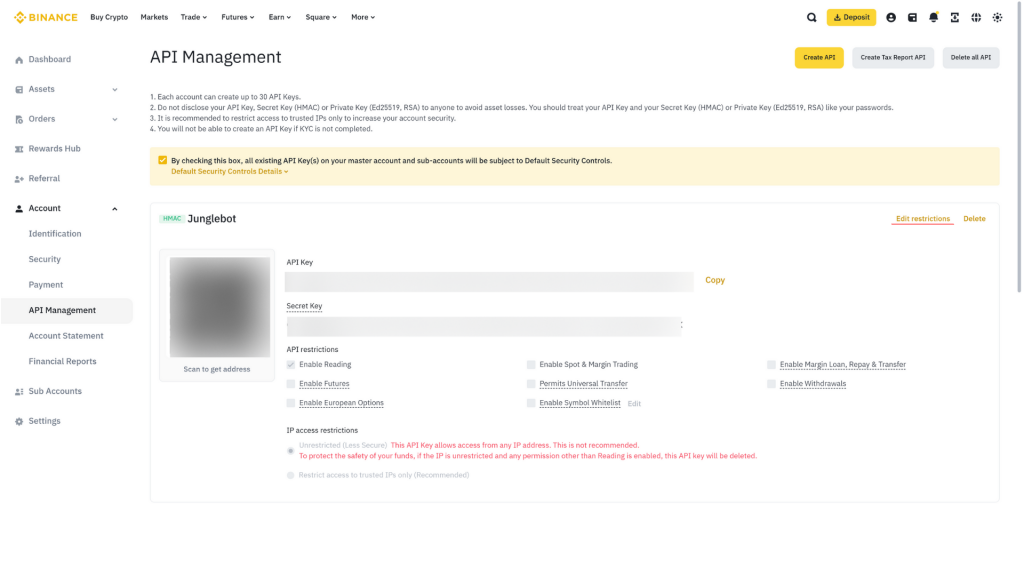Toggle the theme icon in header
1024x576 pixels.
coord(997,18)
